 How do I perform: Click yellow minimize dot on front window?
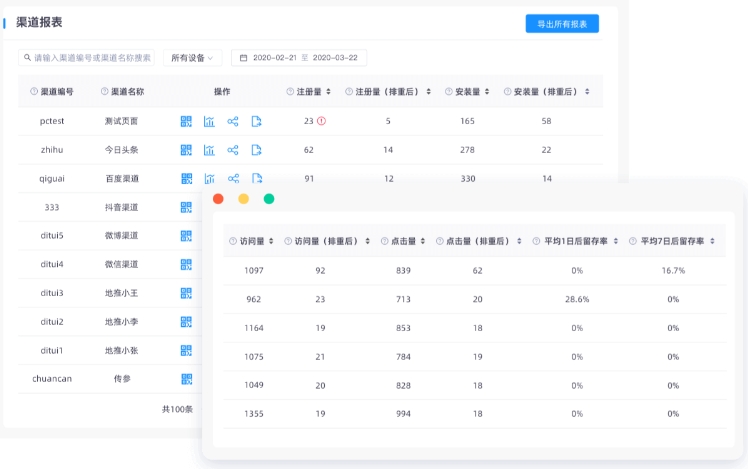pos(243,199)
